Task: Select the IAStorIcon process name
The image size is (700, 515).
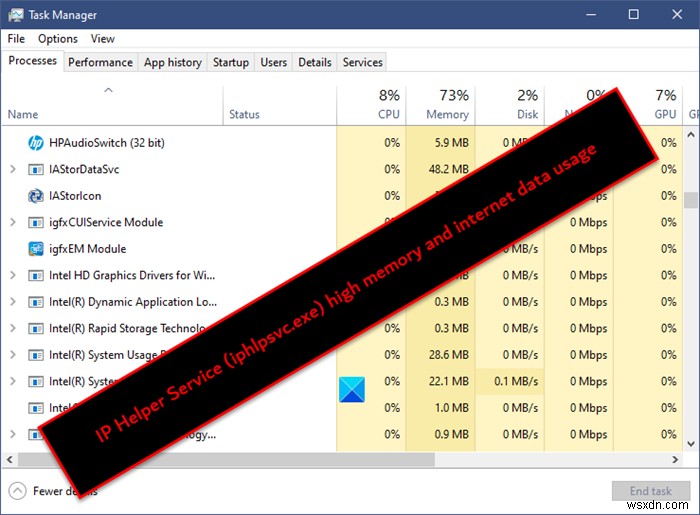Action: 75,196
